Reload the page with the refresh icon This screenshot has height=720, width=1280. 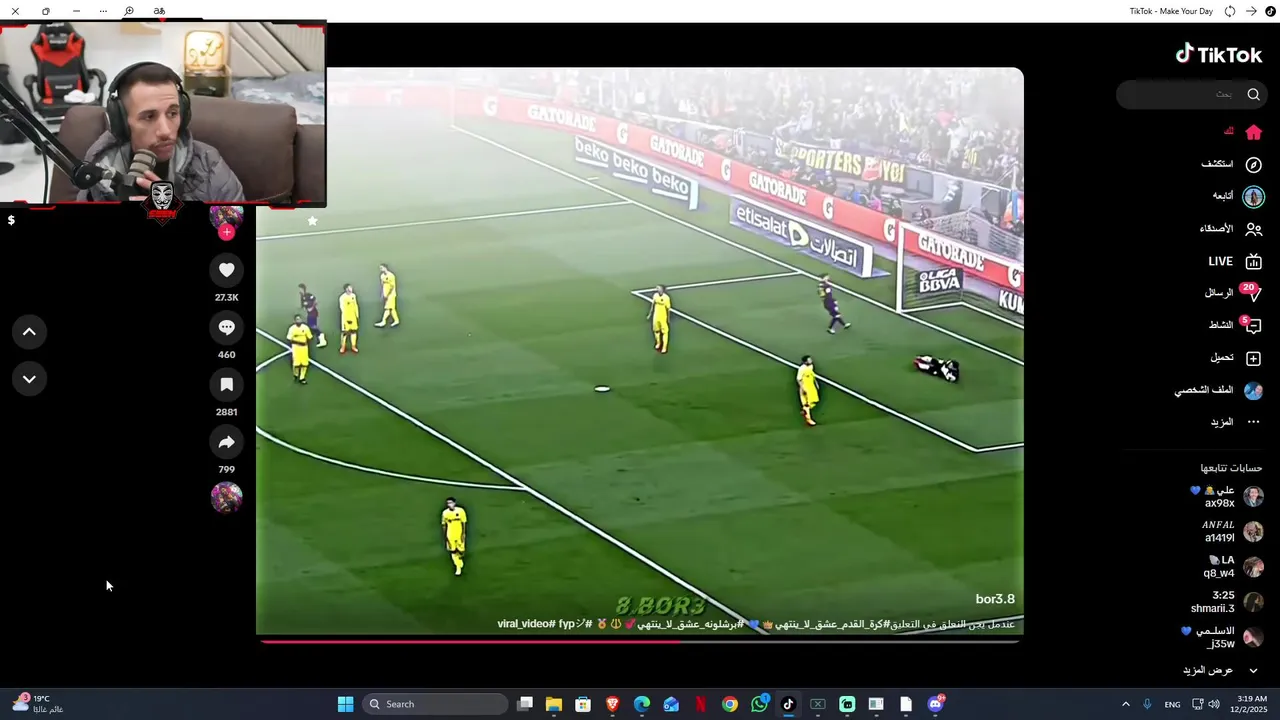(x=1230, y=11)
